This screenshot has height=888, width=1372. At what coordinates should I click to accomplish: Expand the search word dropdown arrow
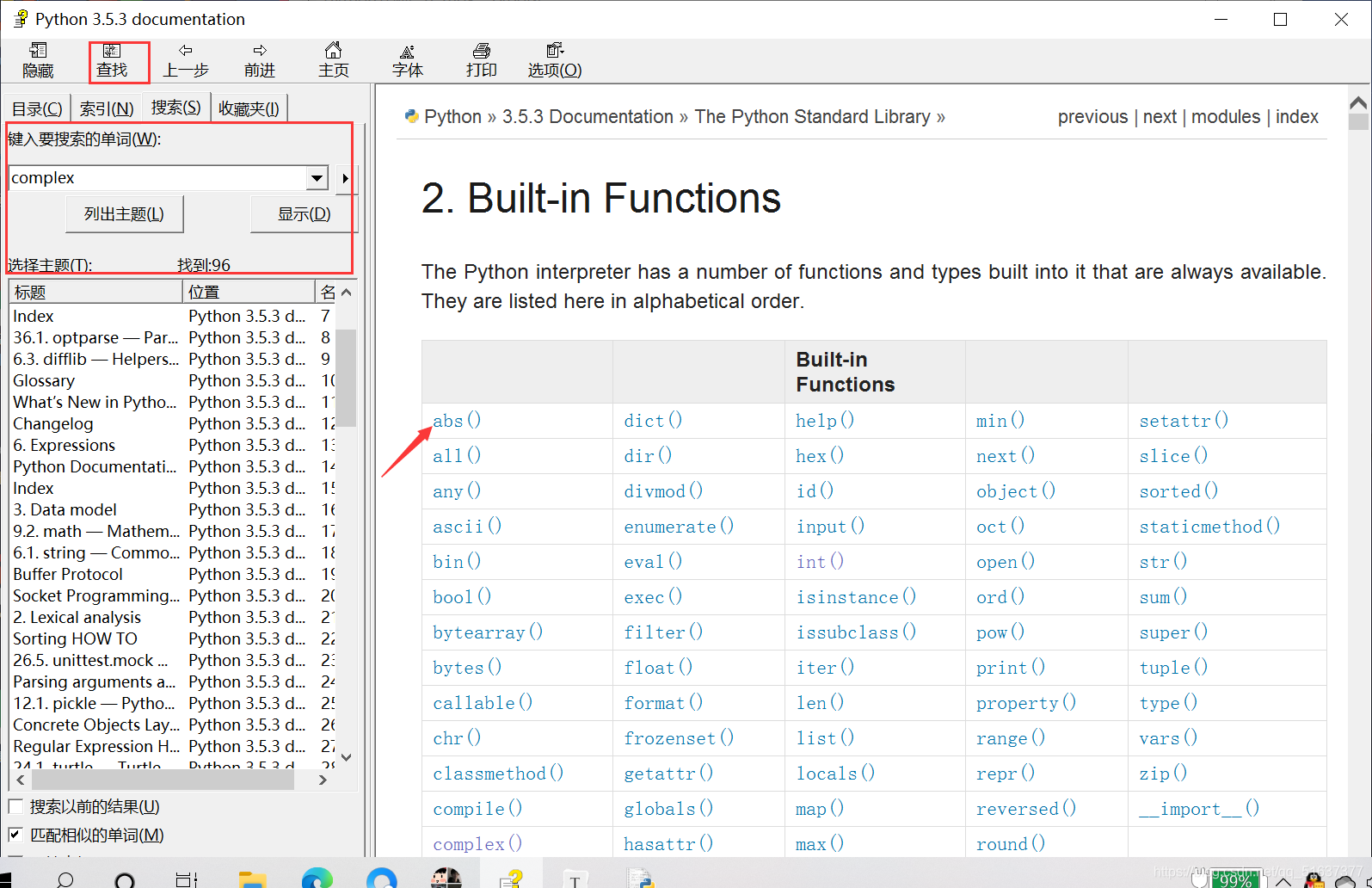pos(317,178)
